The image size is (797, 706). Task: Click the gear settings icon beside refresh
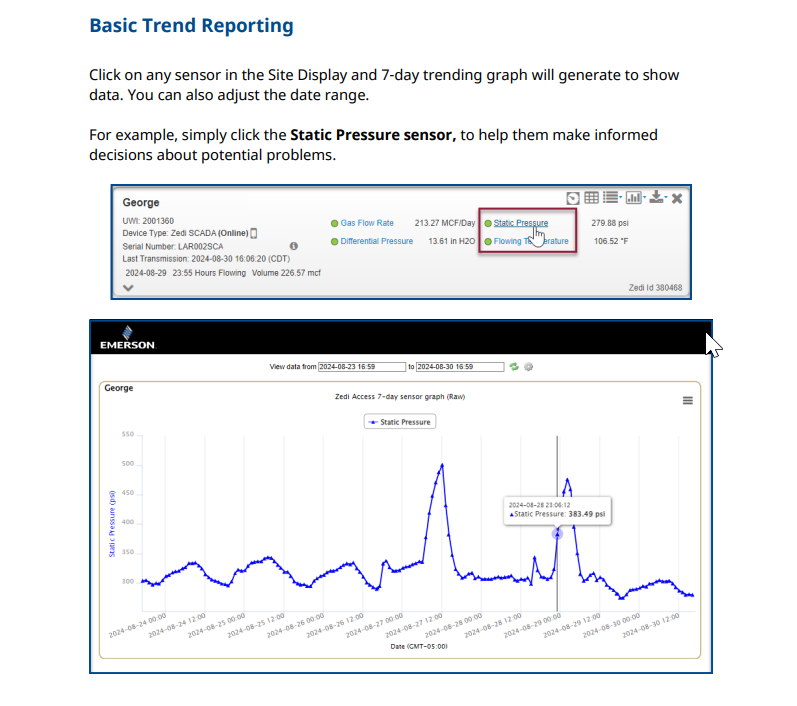click(529, 367)
